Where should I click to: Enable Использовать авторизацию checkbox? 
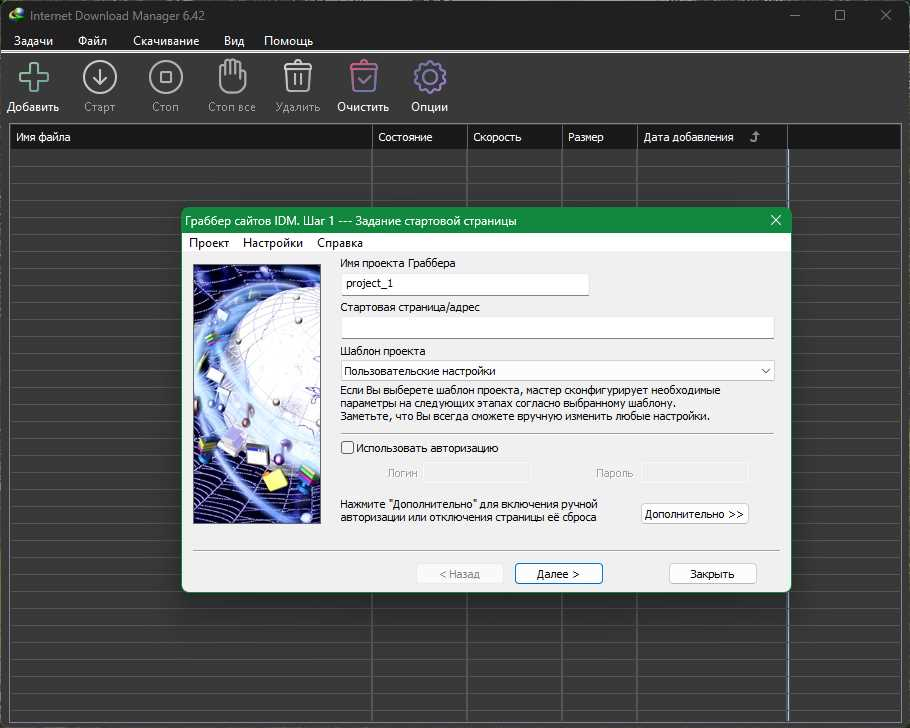[347, 448]
